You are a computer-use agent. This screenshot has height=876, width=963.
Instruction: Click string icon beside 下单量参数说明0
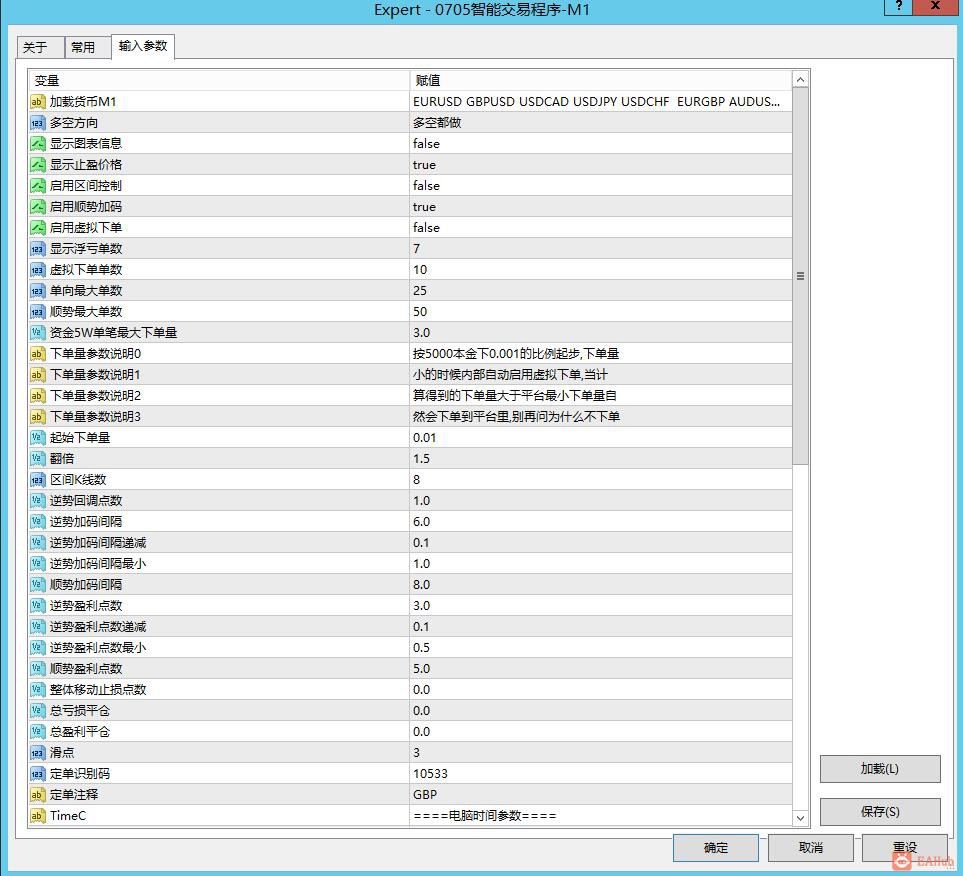click(x=37, y=354)
